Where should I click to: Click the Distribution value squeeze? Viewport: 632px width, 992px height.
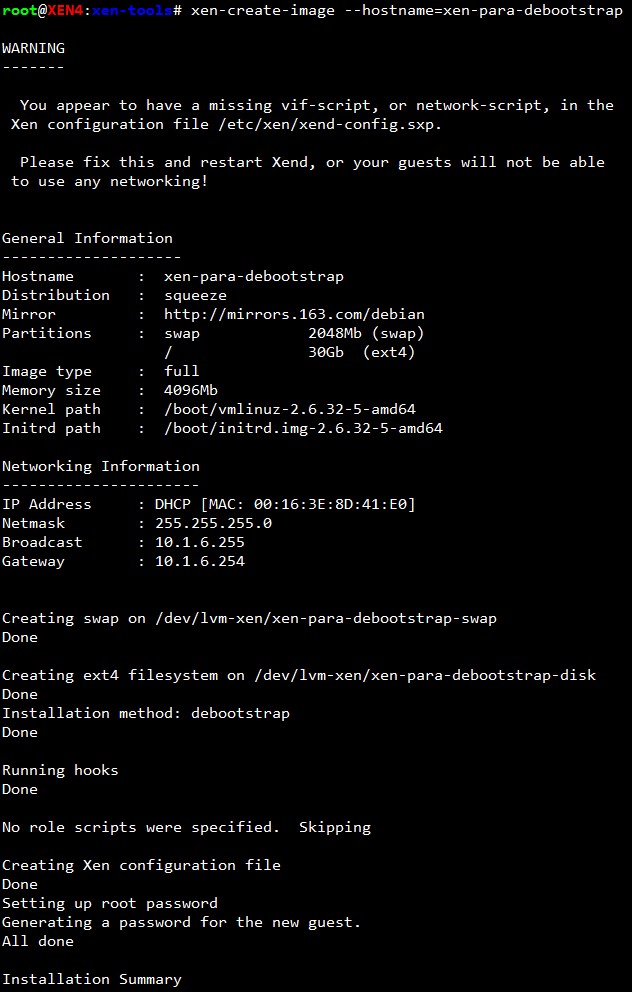195,295
